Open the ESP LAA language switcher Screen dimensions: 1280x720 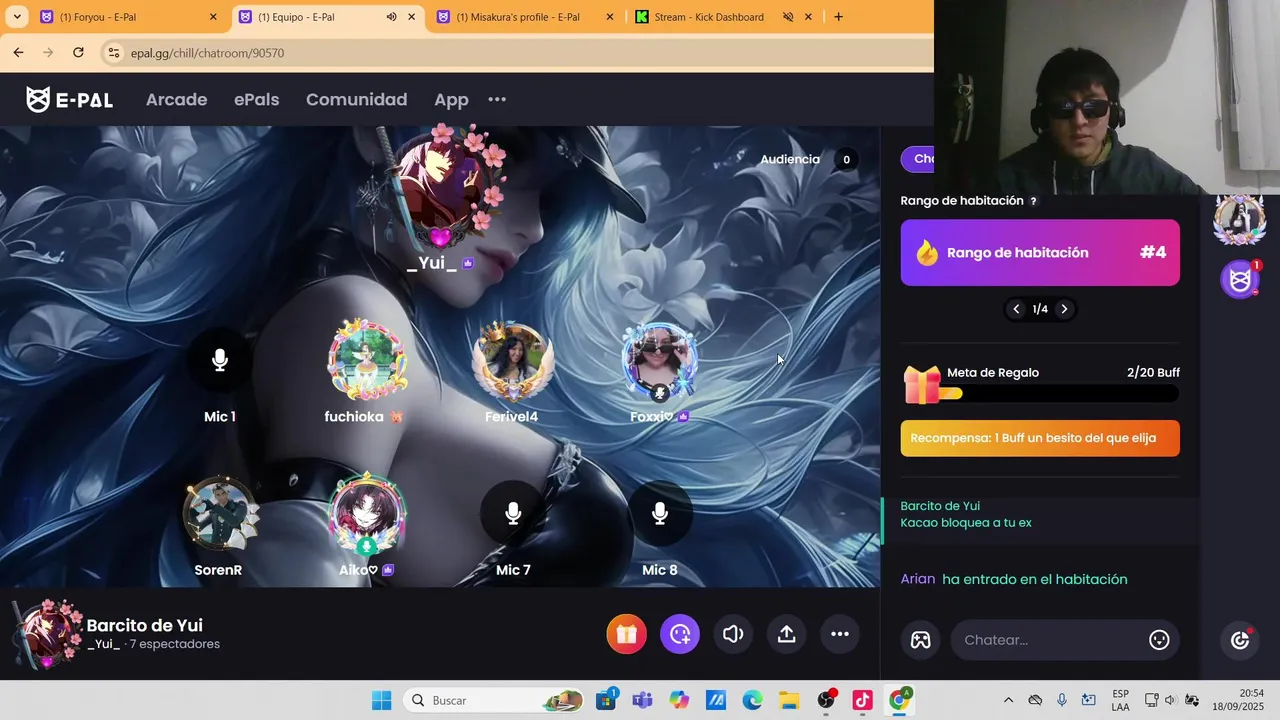click(x=1120, y=700)
